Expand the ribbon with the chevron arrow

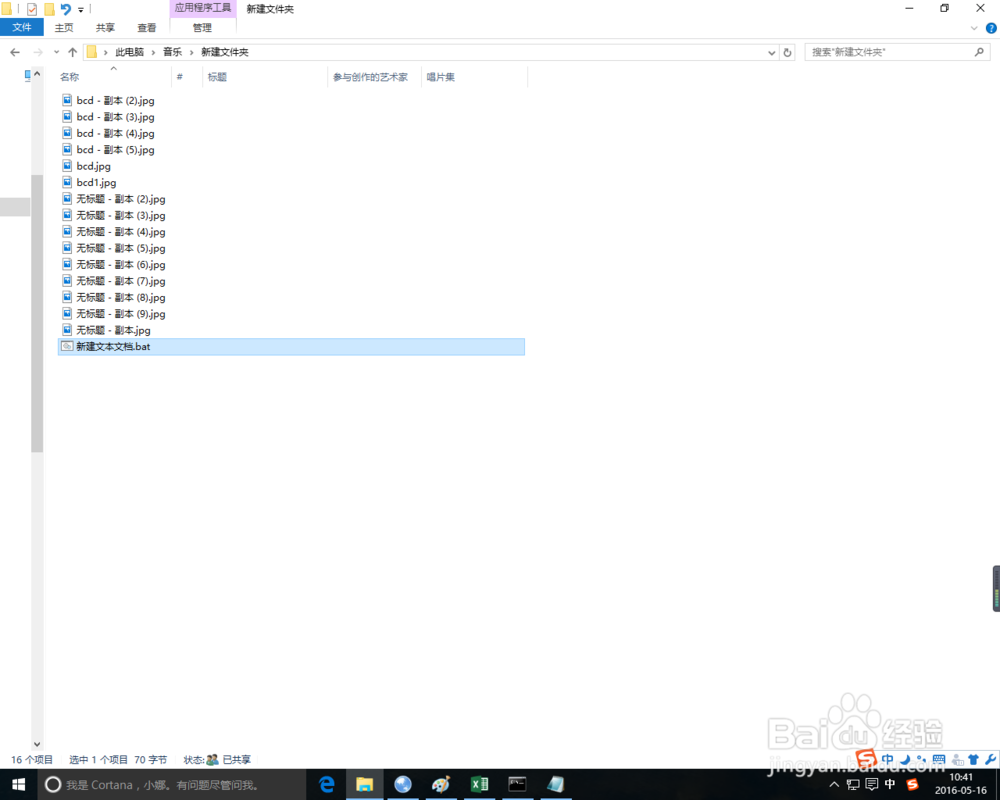pyautogui.click(x=974, y=28)
